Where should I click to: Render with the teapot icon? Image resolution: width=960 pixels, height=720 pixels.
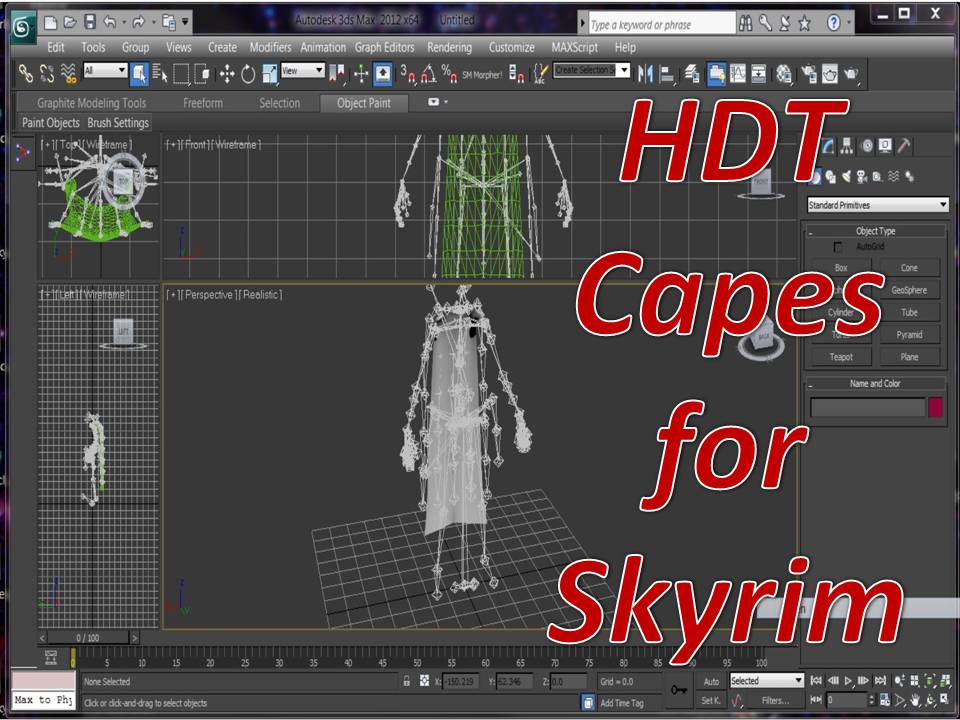852,73
